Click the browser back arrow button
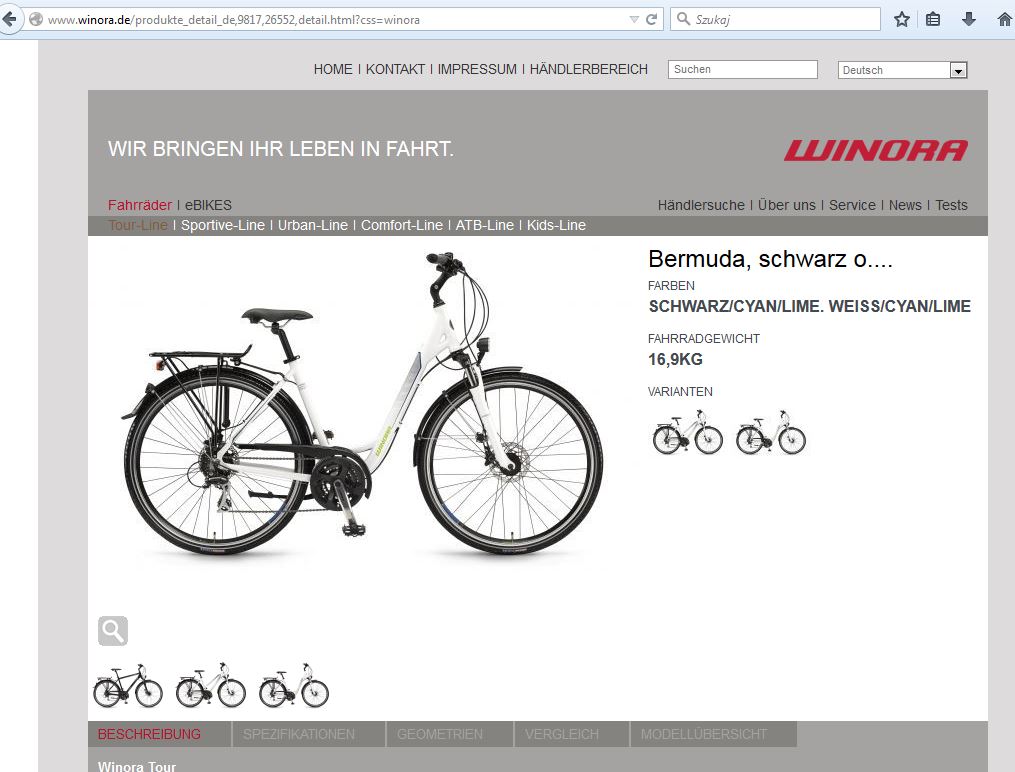Viewport: 1015px width, 772px height. pos(9,19)
